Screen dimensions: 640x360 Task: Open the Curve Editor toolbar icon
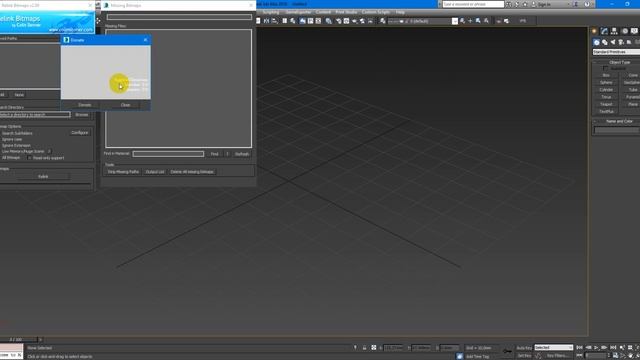311,21
